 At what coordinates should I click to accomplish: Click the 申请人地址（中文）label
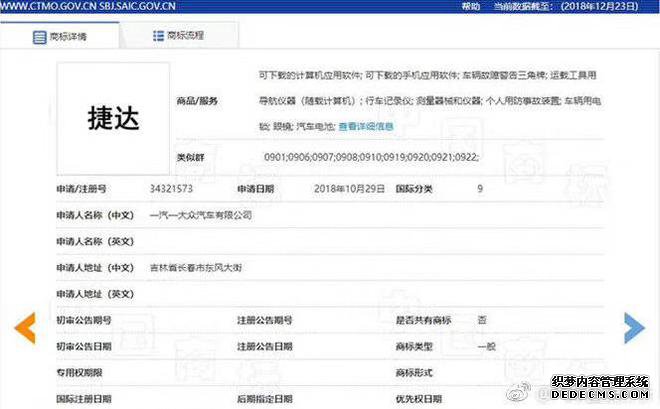point(95,268)
